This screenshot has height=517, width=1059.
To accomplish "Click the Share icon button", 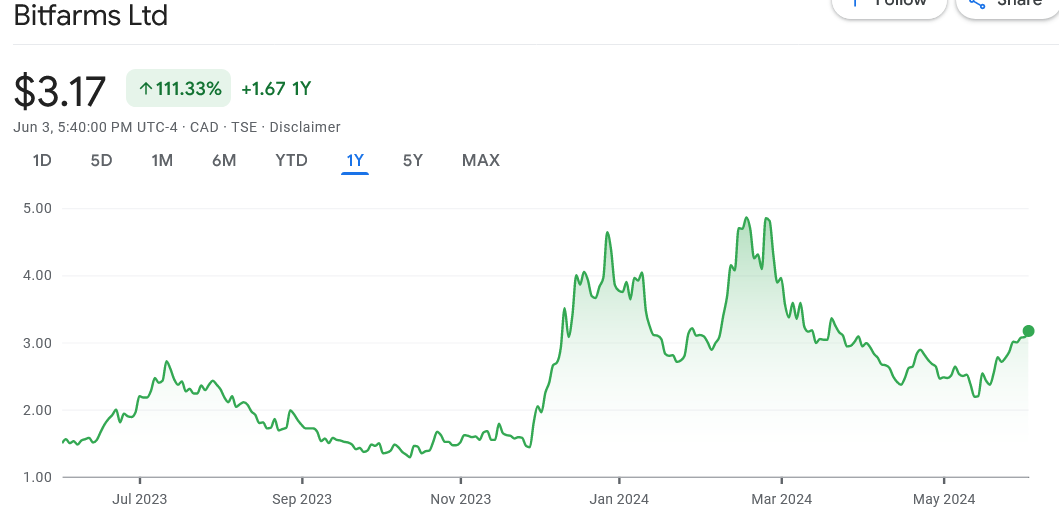I will point(1005,4).
